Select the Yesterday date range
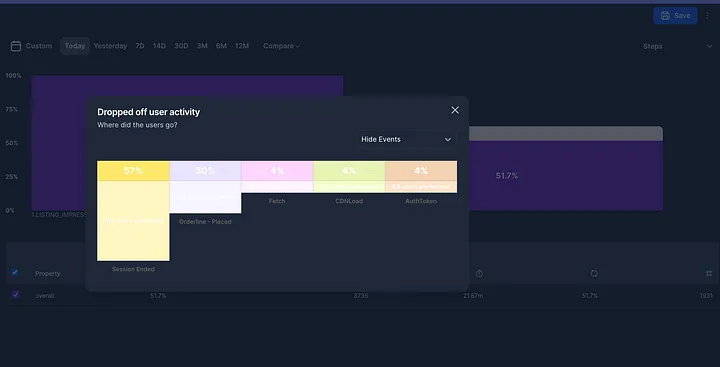 [110, 46]
